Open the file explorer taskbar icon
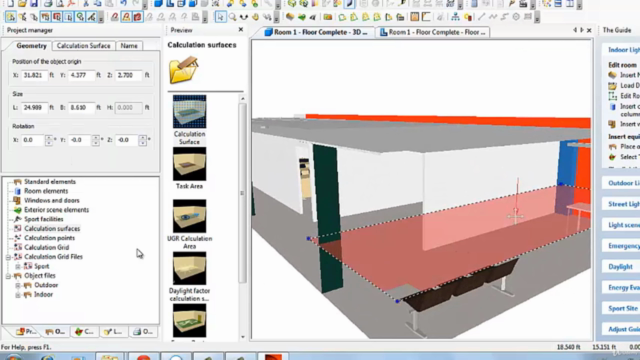This screenshot has width=640, height=360. 110,357
